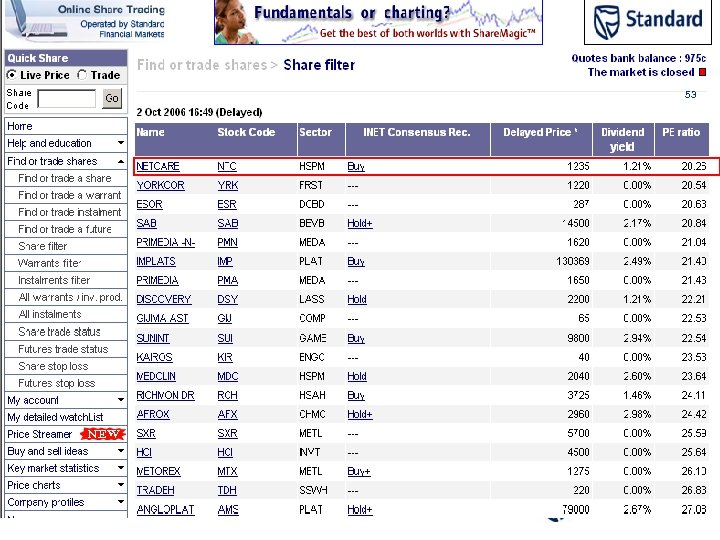The width and height of the screenshot is (720, 540).
Task: Open SAB's Hold+ recommendation link
Action: click(360, 224)
